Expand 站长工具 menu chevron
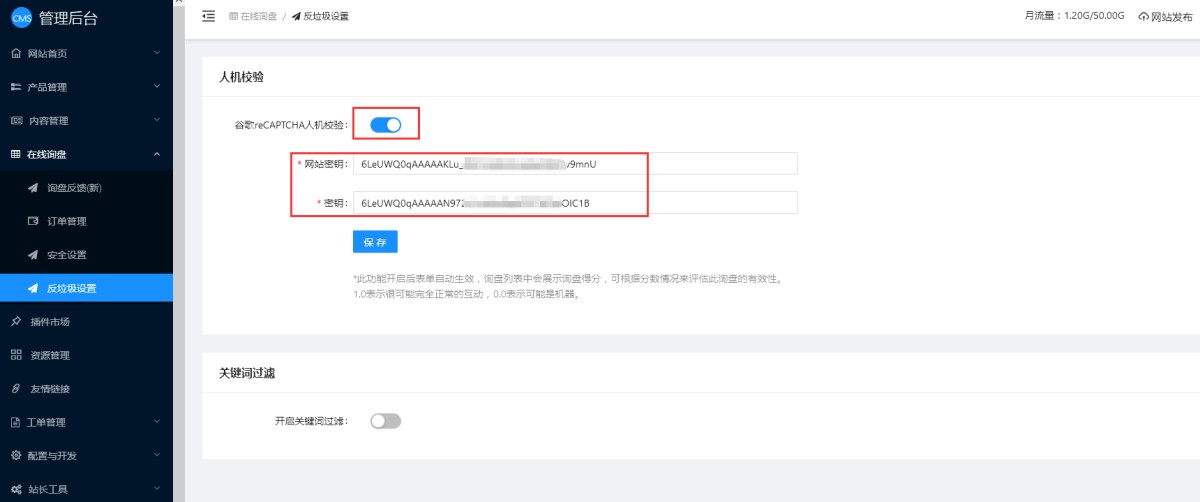1200x502 pixels. click(x=157, y=489)
